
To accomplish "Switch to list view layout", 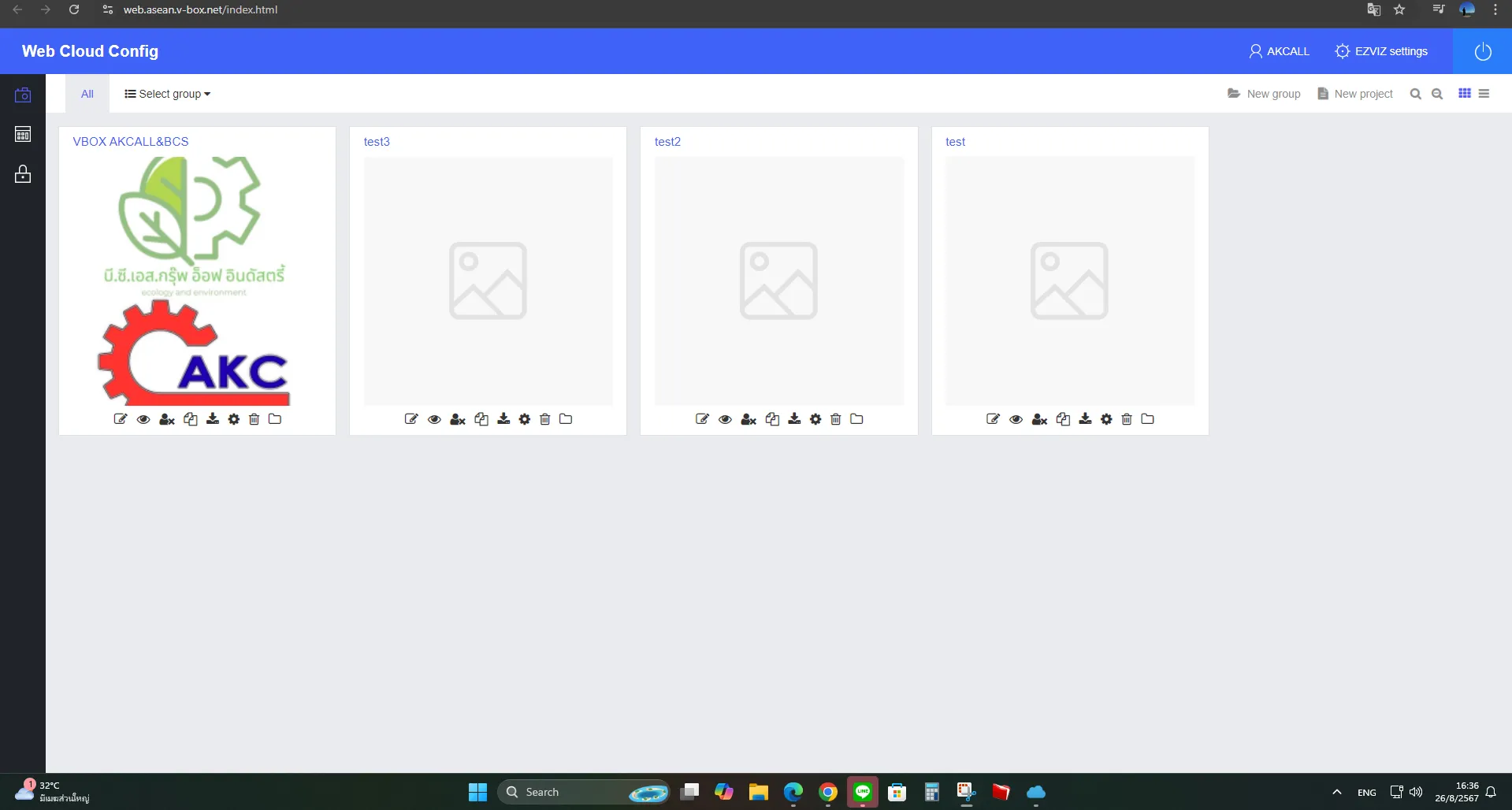I will tap(1484, 94).
